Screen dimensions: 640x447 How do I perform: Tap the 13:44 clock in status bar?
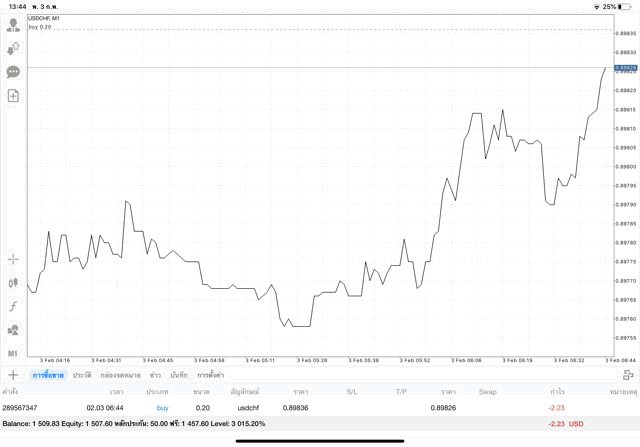click(17, 7)
